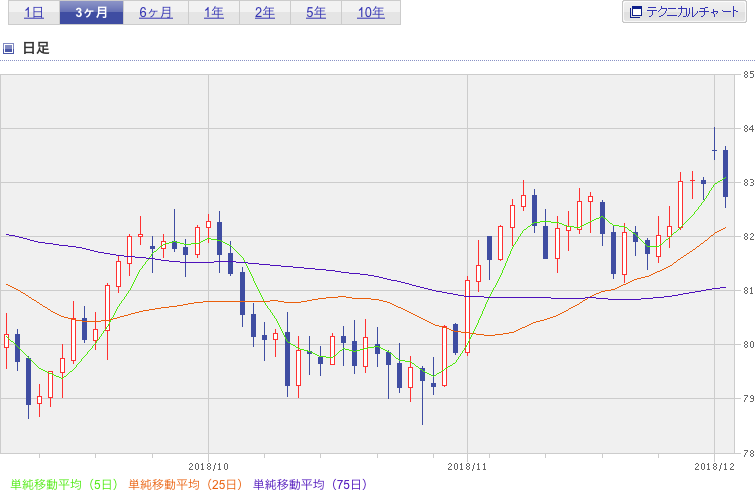Click the 85 price axis label
This screenshot has width=755, height=493.
748,75
